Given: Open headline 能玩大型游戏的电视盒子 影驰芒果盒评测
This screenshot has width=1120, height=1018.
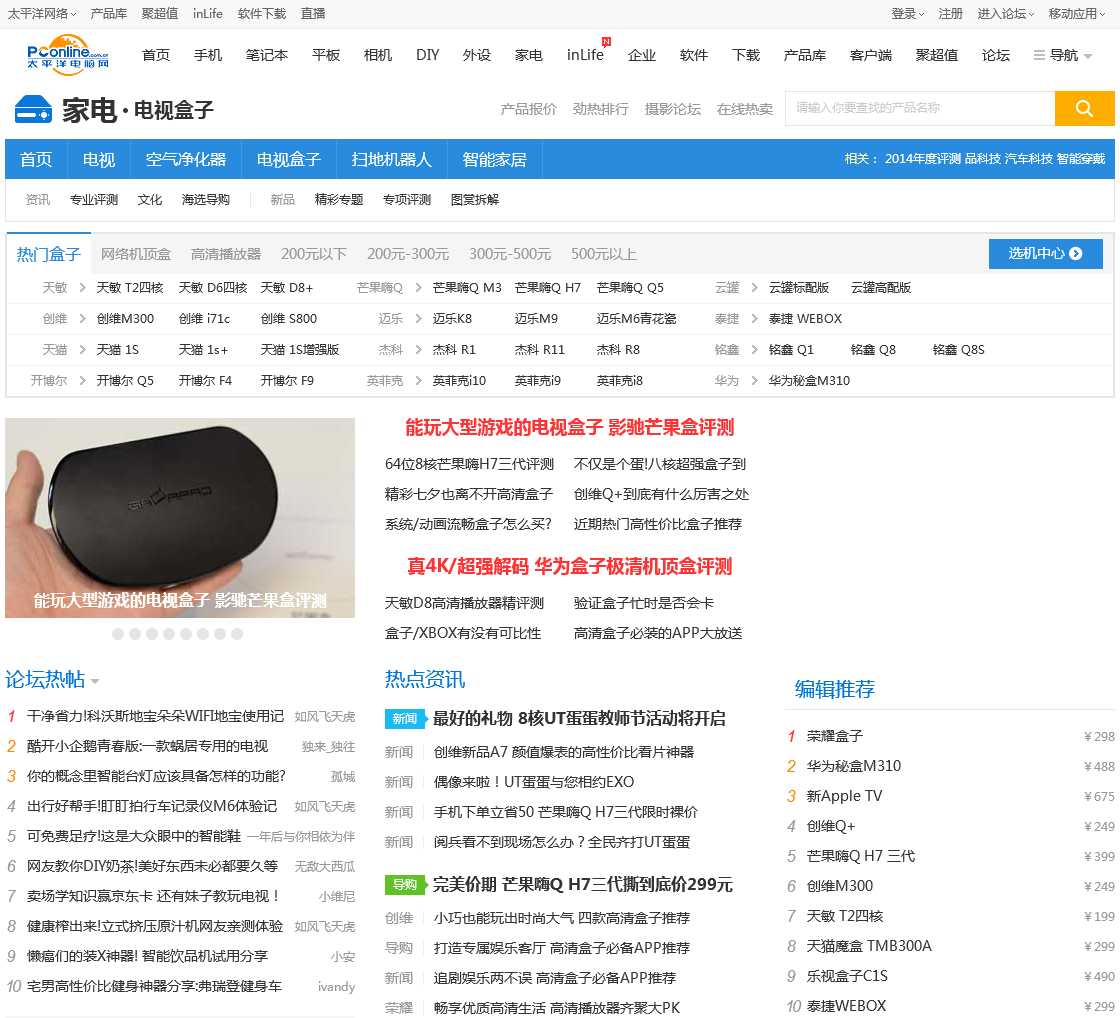Looking at the screenshot, I should coord(569,427).
